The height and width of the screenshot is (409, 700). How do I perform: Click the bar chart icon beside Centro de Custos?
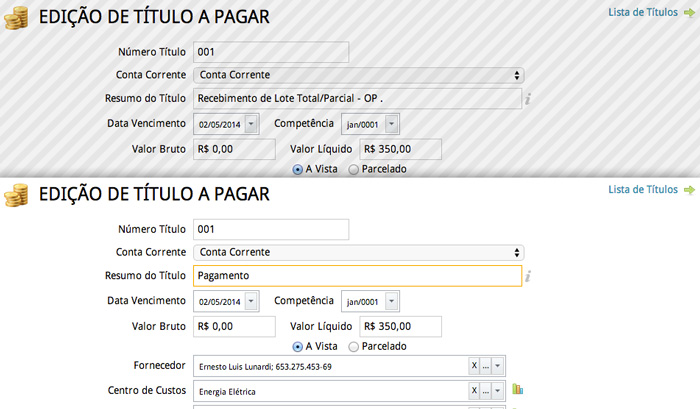pyautogui.click(x=518, y=390)
